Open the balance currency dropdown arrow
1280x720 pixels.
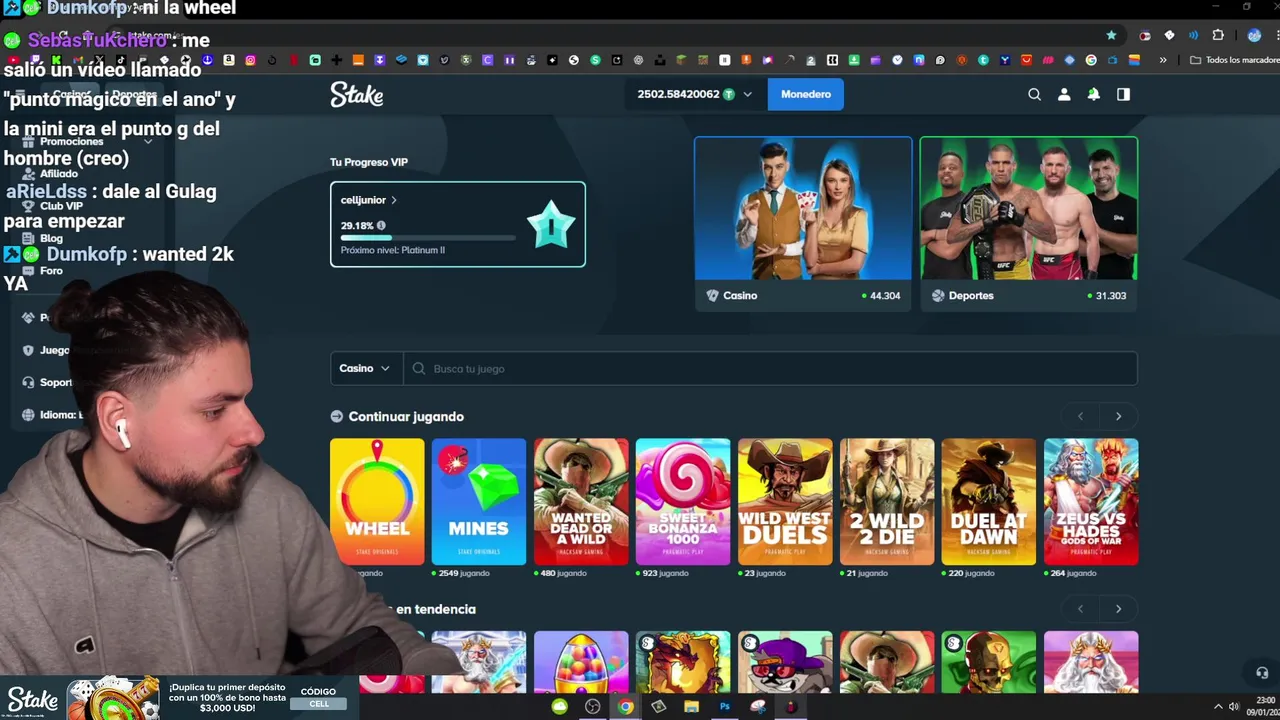[747, 94]
